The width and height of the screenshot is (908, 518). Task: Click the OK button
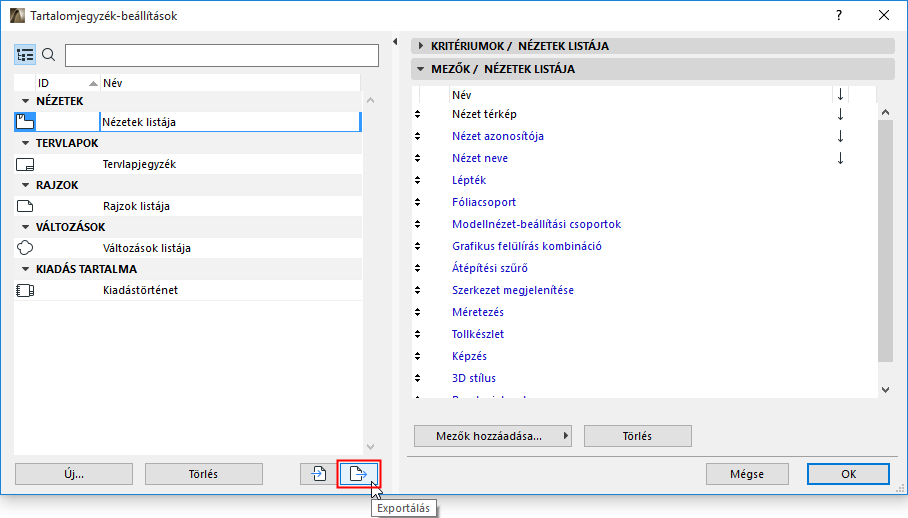point(848,474)
